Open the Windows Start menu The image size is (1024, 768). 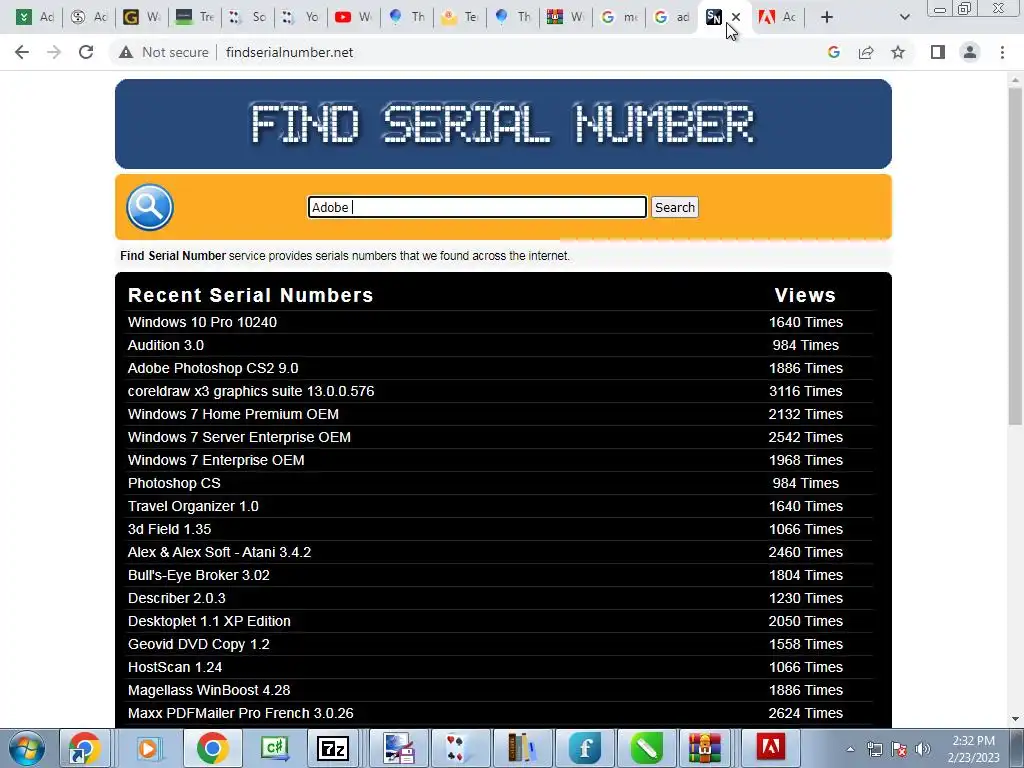click(x=26, y=748)
